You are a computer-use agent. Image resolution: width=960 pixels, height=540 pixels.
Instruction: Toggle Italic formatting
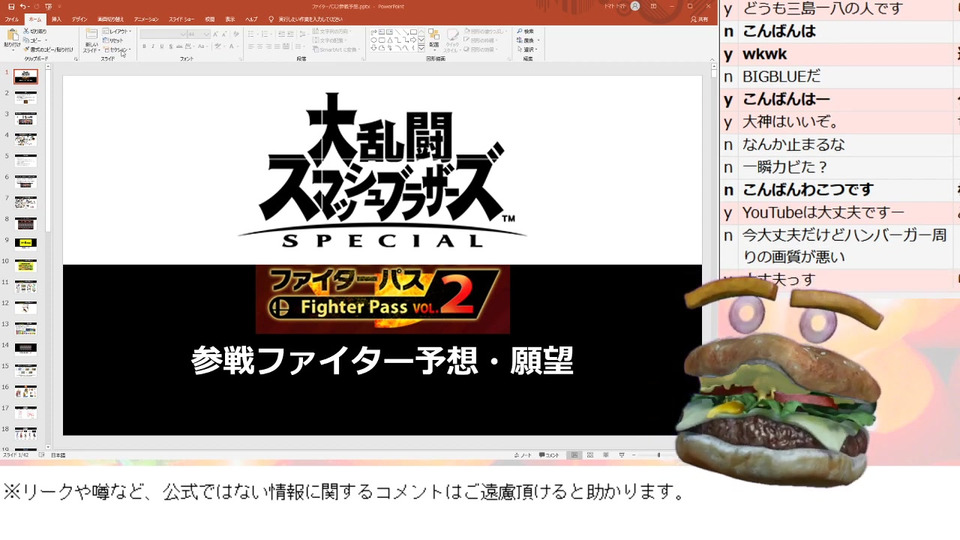coord(154,47)
